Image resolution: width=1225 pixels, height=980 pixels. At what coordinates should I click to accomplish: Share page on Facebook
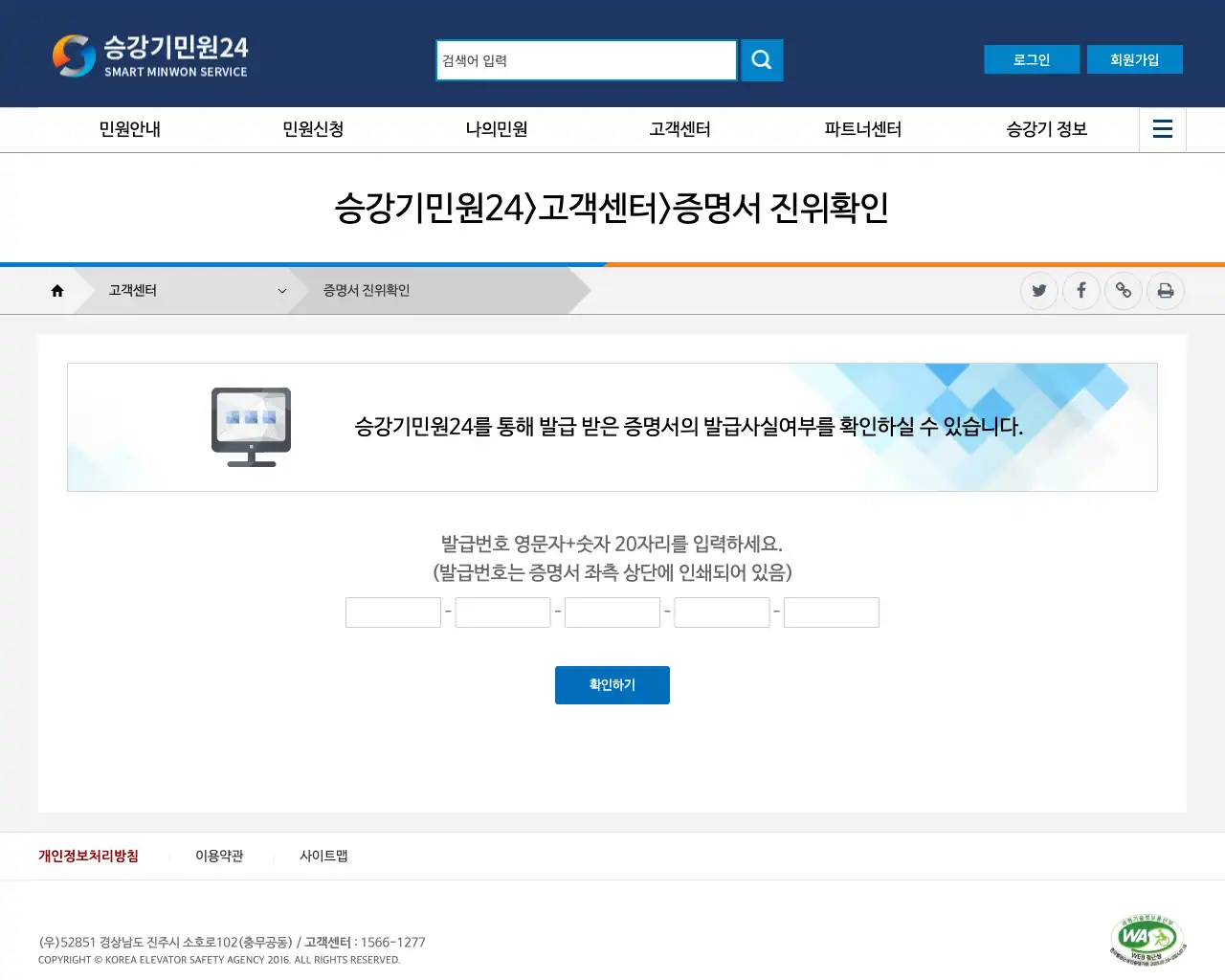click(x=1081, y=291)
